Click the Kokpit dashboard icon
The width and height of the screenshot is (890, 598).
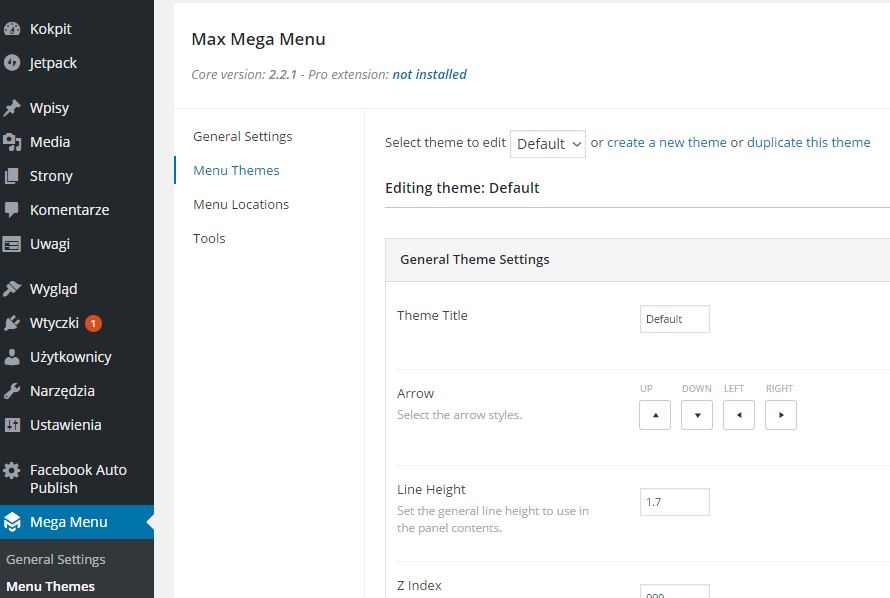click(12, 29)
